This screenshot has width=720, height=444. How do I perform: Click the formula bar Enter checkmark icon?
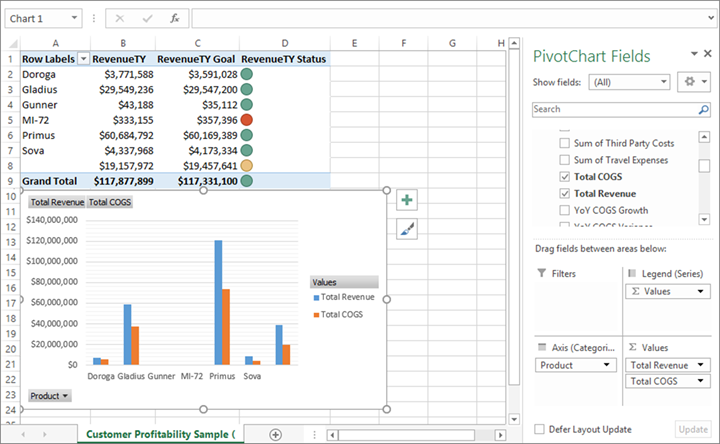tap(147, 18)
